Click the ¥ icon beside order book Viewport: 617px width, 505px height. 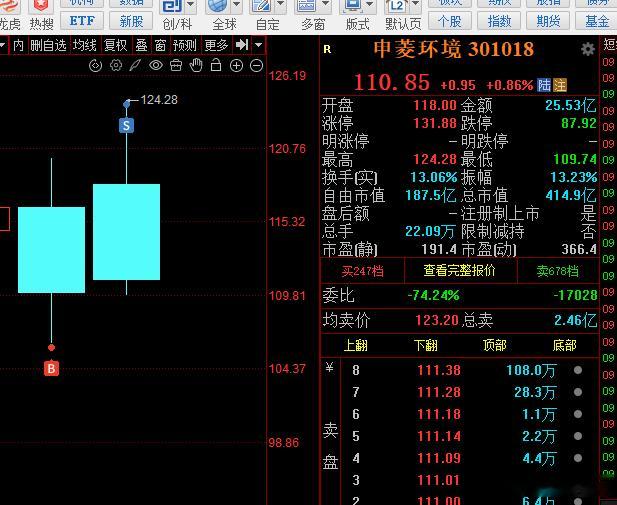pyautogui.click(x=329, y=368)
